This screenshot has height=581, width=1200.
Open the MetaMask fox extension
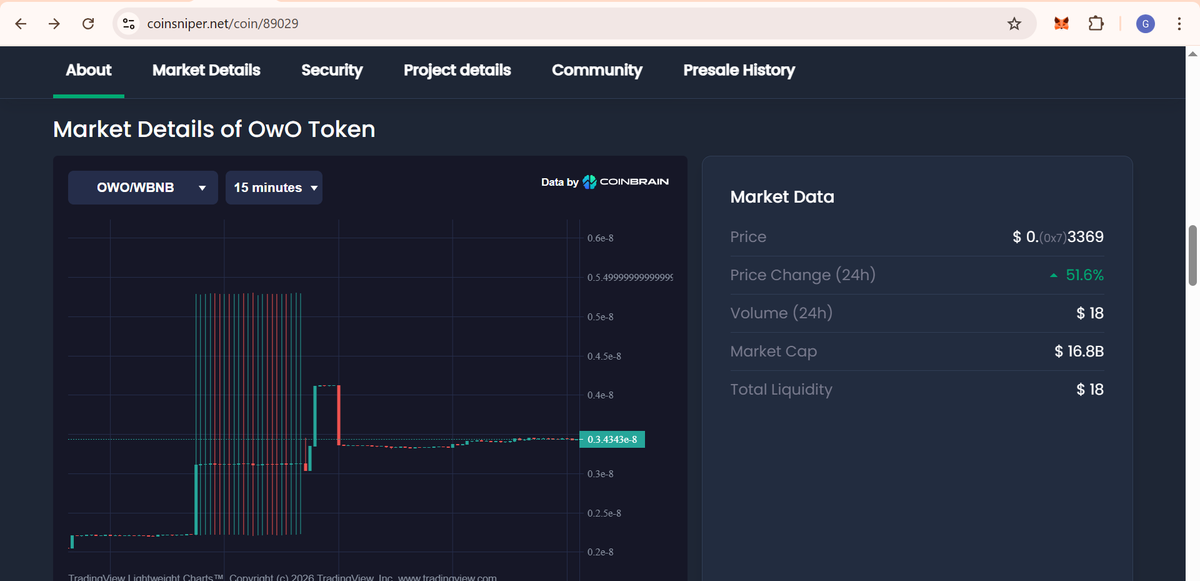point(1062,23)
